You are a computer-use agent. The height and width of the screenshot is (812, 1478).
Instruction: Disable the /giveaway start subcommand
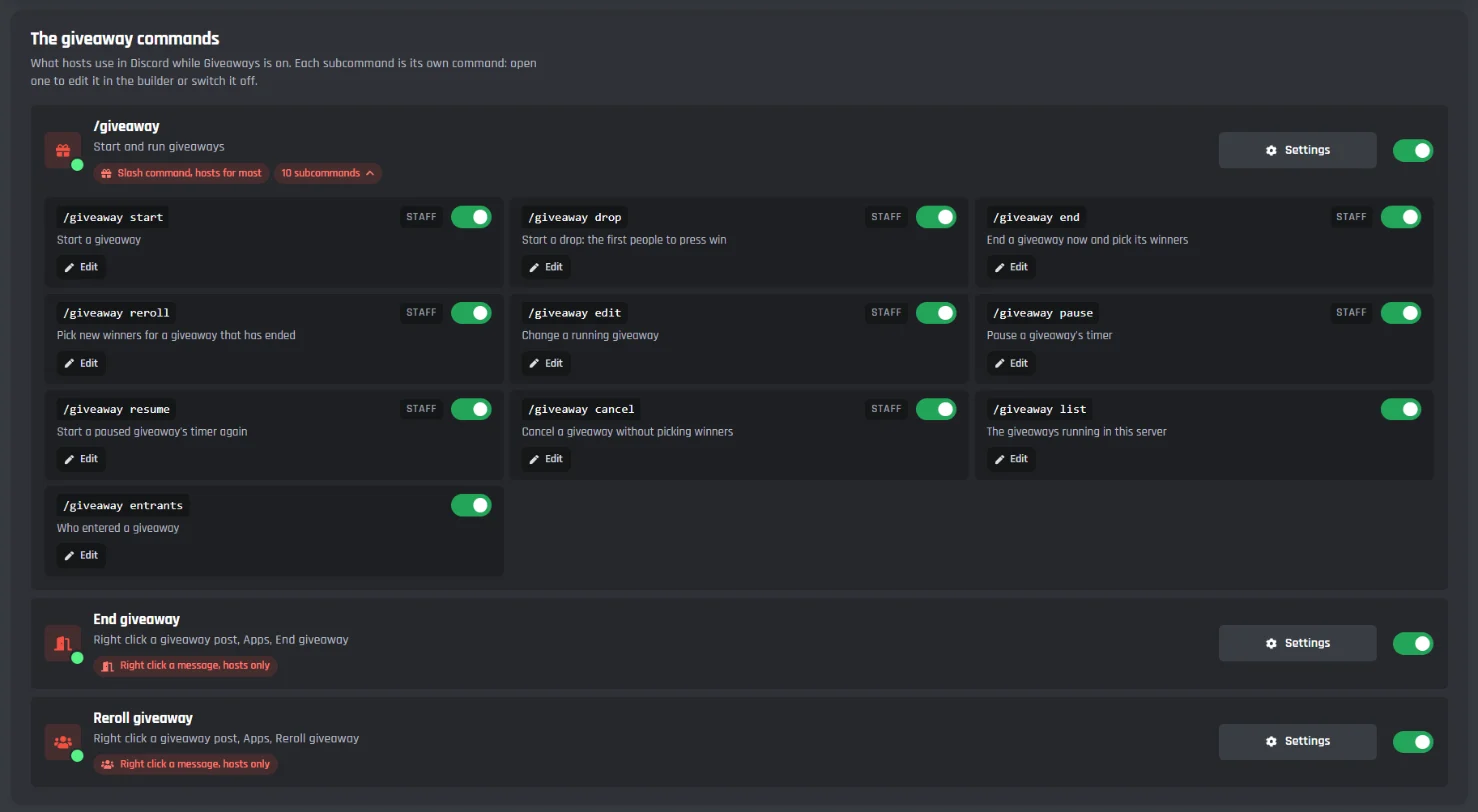pos(471,217)
